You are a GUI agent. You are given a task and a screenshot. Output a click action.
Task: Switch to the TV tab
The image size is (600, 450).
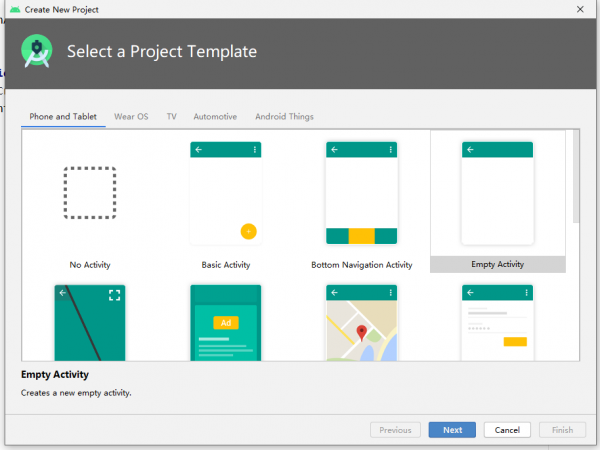pyautogui.click(x=172, y=117)
